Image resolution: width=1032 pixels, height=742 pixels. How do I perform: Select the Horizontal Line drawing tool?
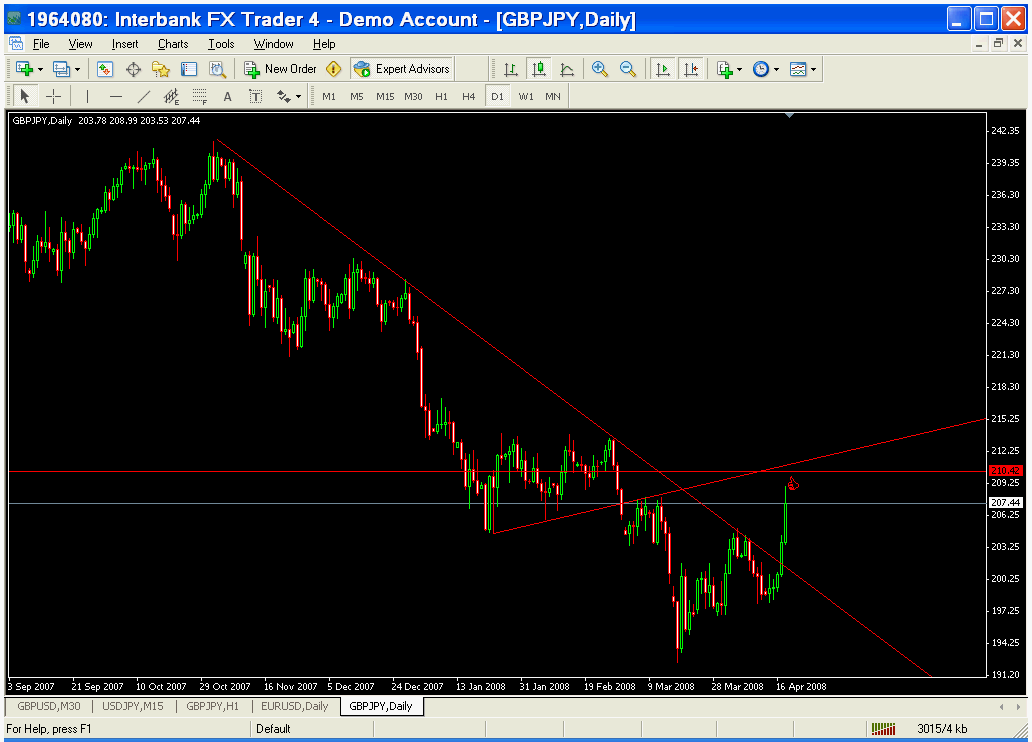[116, 97]
